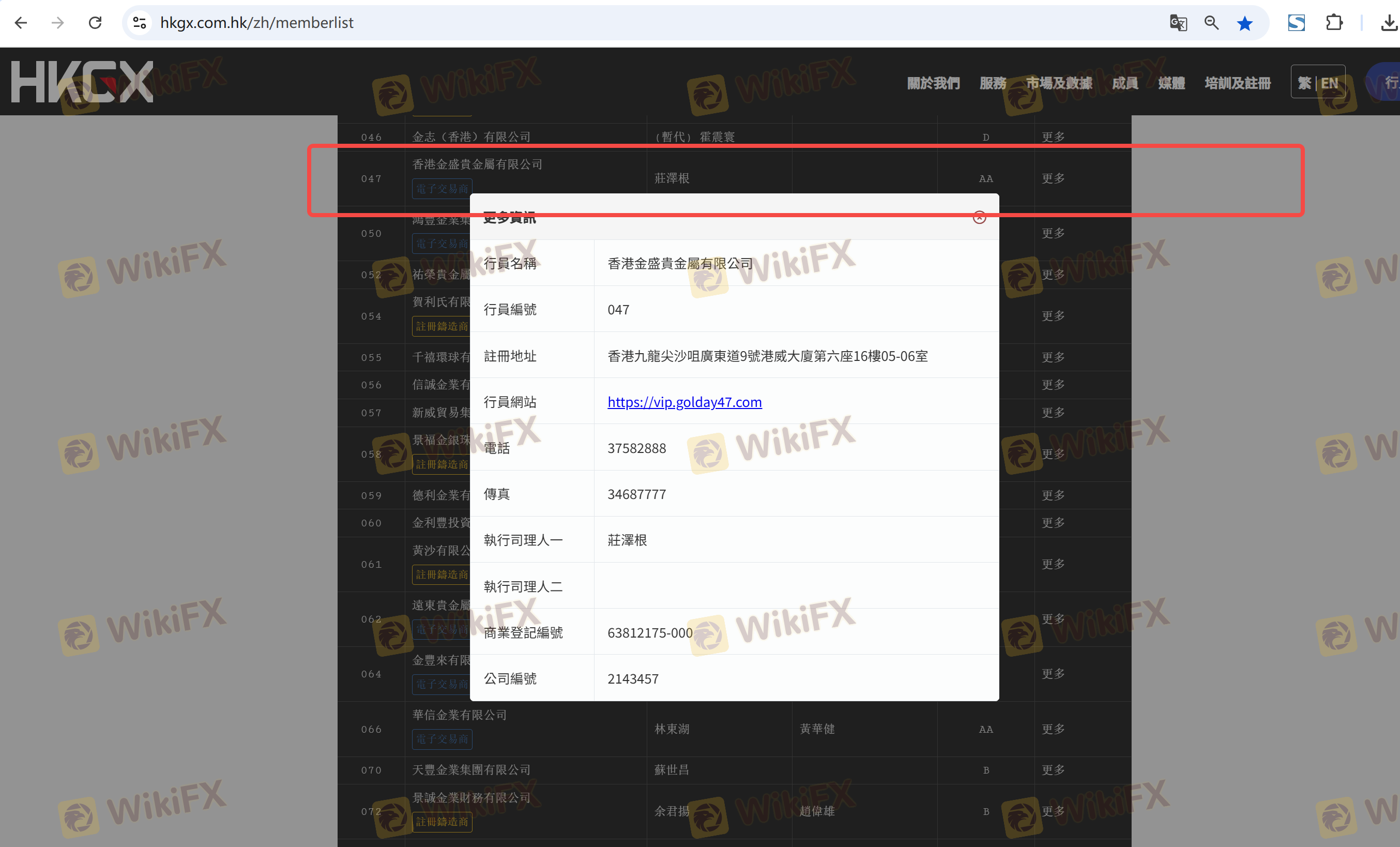Reload the current page
Image resolution: width=1400 pixels, height=847 pixels.
pyautogui.click(x=95, y=23)
